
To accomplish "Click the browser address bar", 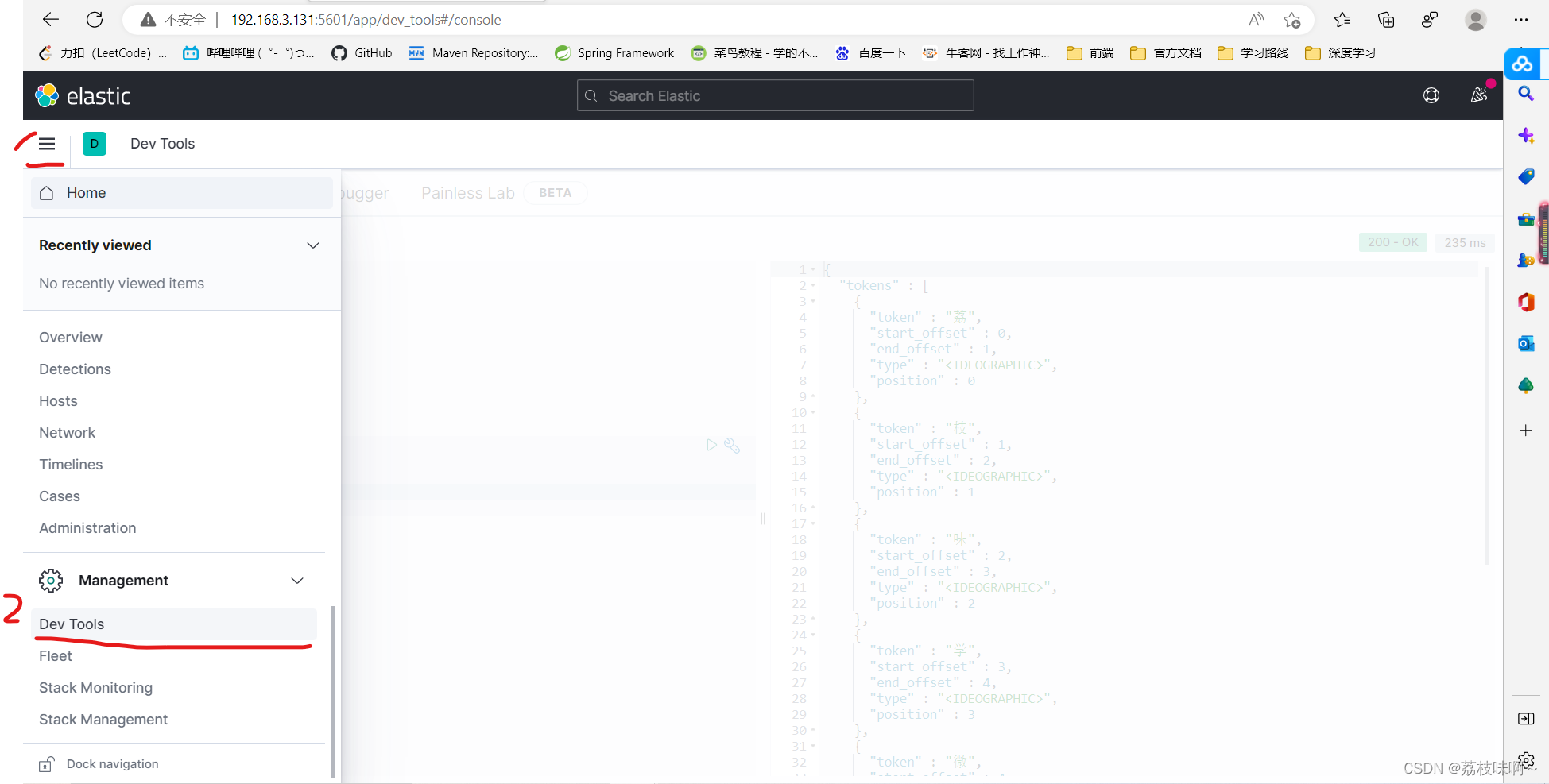I will click(x=366, y=19).
